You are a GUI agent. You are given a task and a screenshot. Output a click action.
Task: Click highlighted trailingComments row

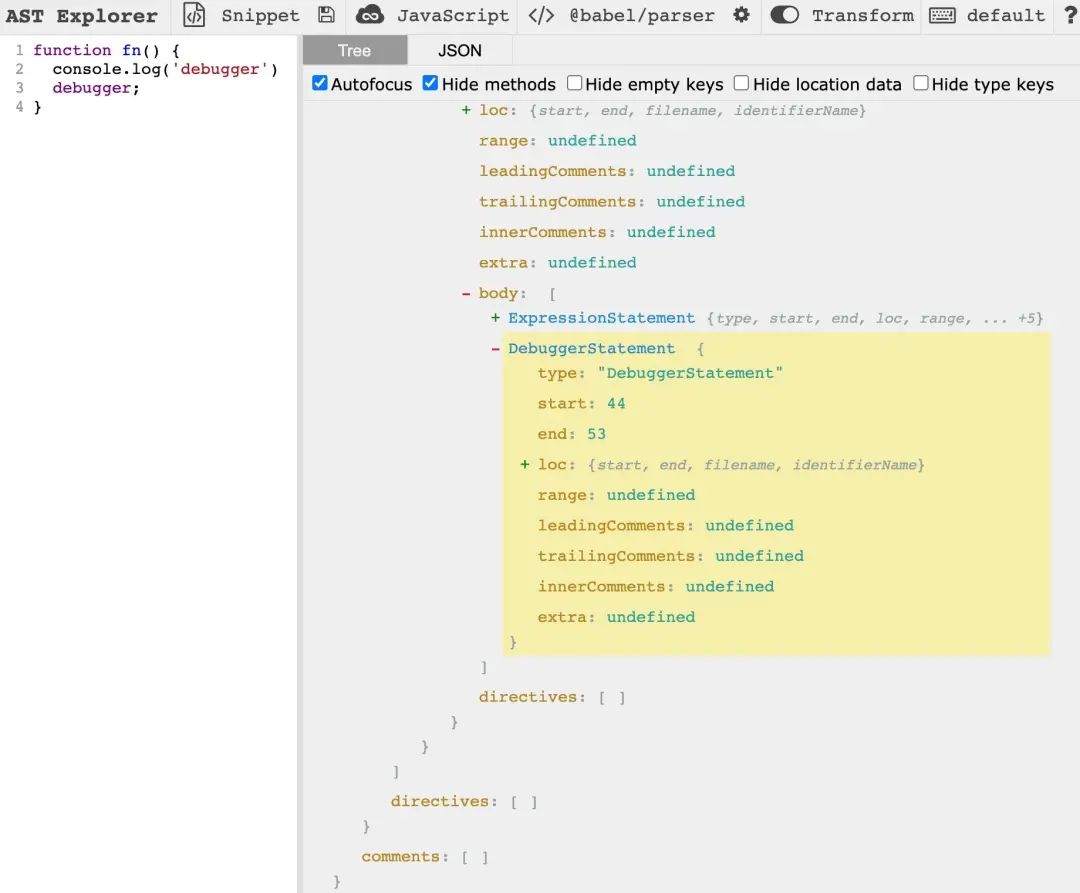coord(670,556)
